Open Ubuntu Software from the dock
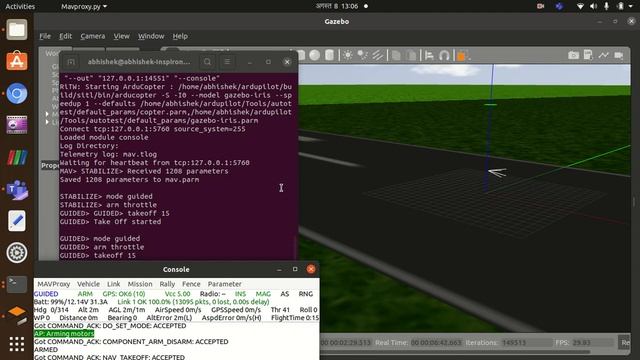The width and height of the screenshot is (640, 360). 17,61
